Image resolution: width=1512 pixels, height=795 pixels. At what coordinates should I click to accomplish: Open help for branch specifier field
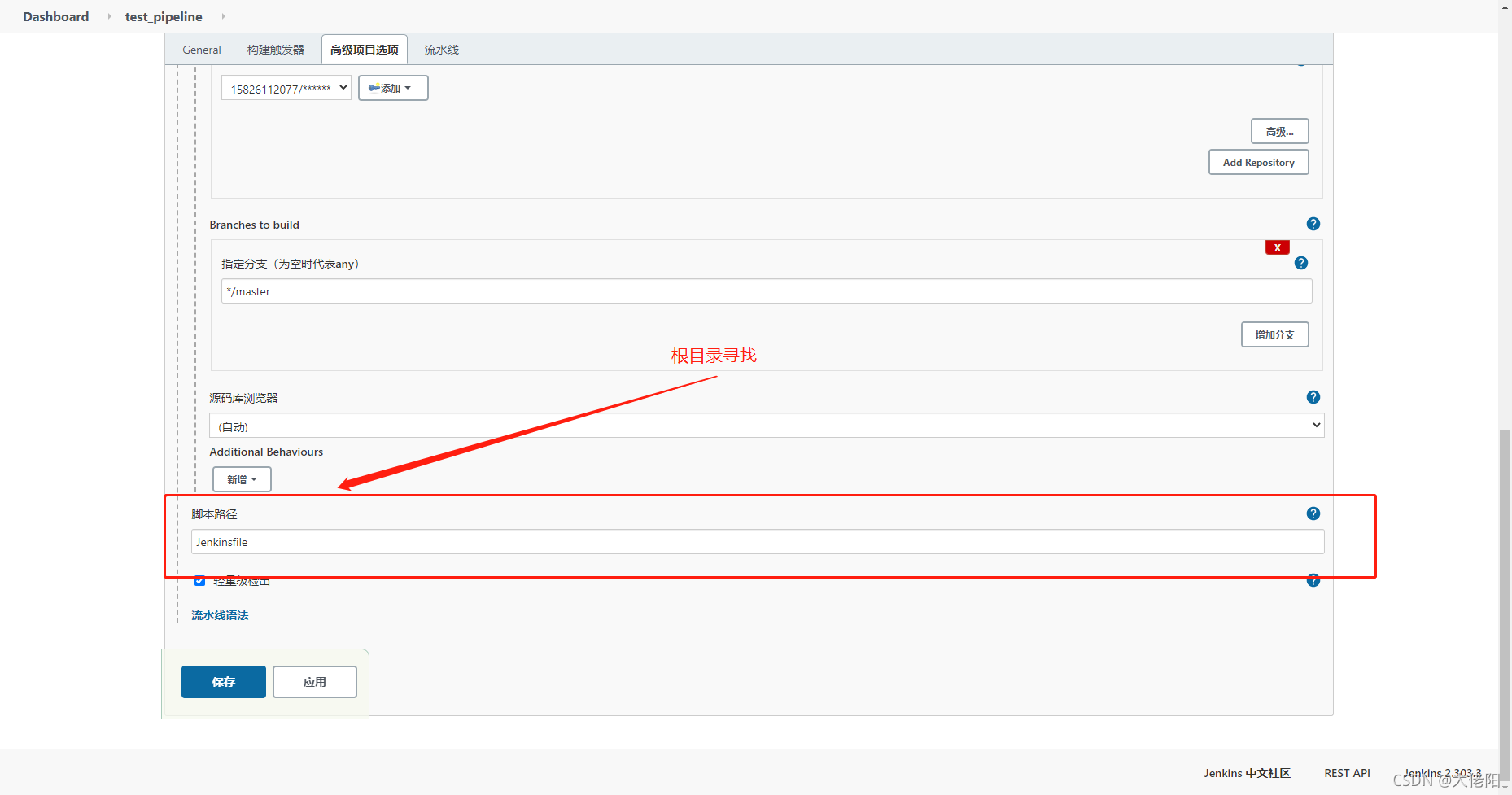[x=1300, y=263]
